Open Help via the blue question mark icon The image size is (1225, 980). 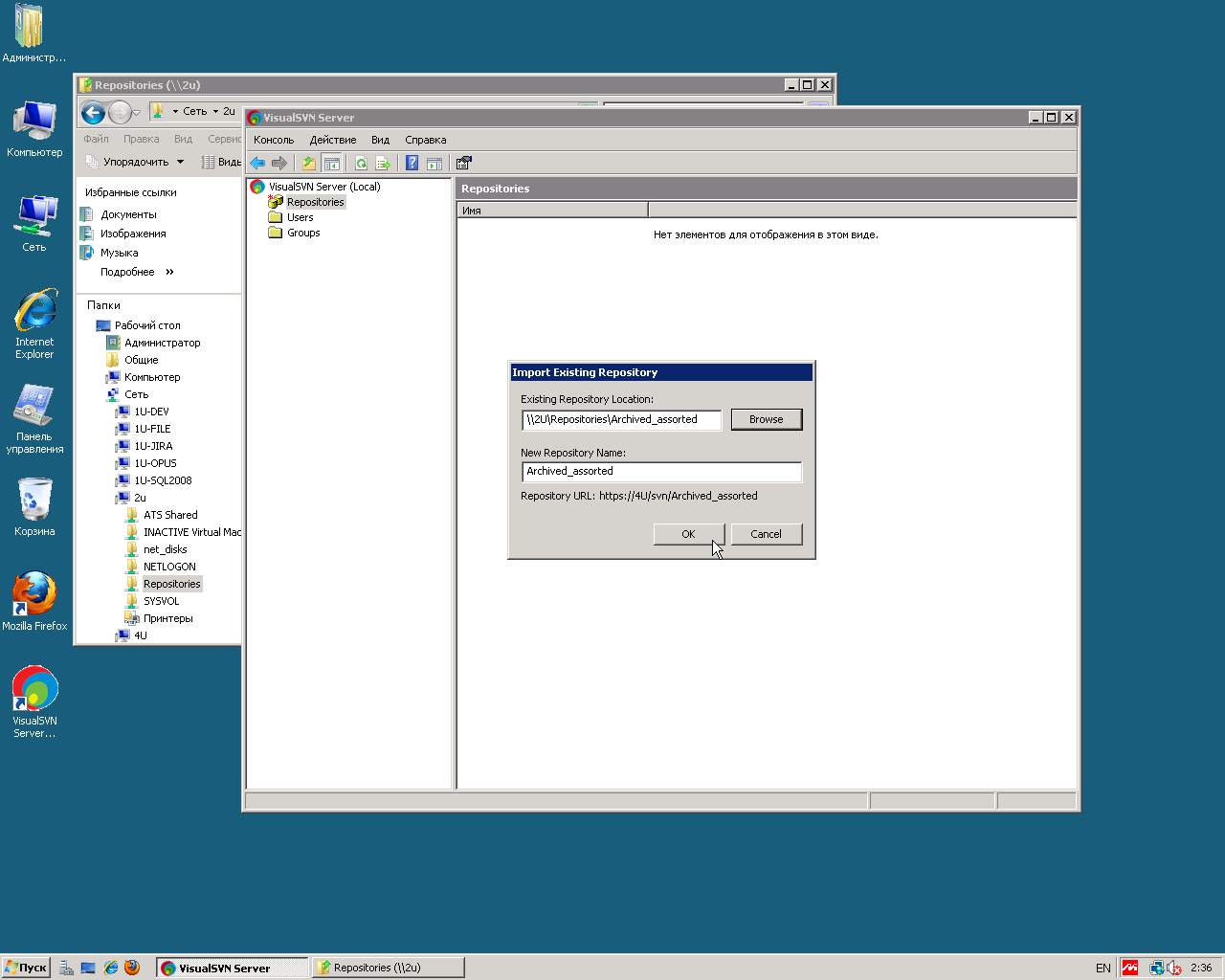pyautogui.click(x=412, y=163)
